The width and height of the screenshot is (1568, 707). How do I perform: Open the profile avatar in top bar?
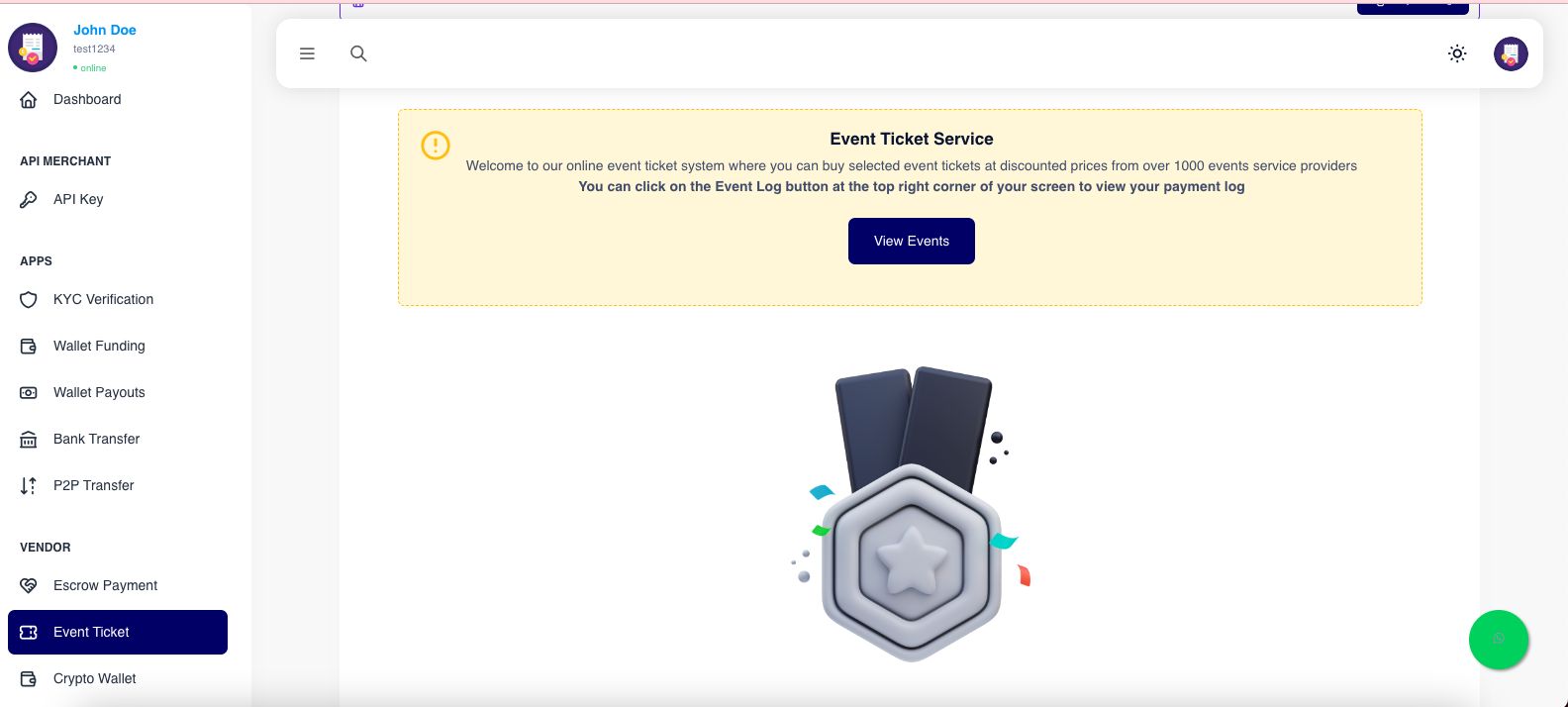click(x=1510, y=53)
